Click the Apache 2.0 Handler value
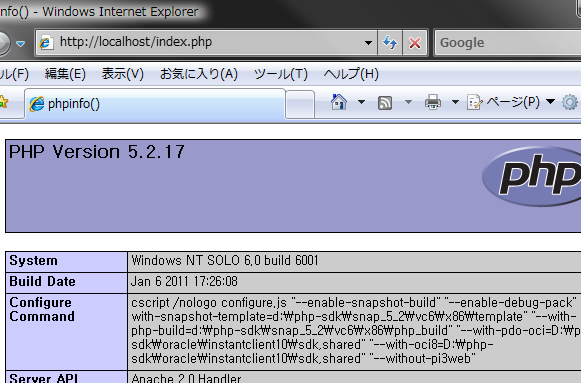Viewport: 581px width, 383px height. pyautogui.click(x=186, y=378)
